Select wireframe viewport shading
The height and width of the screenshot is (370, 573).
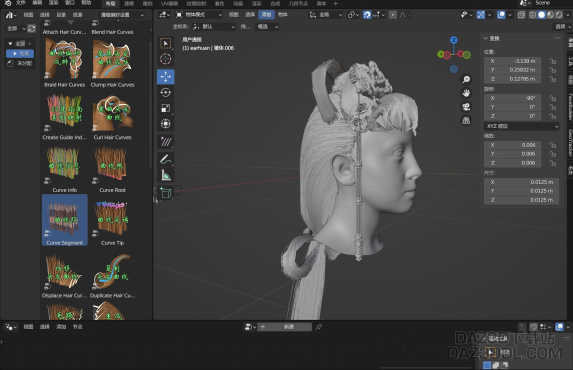pos(533,15)
